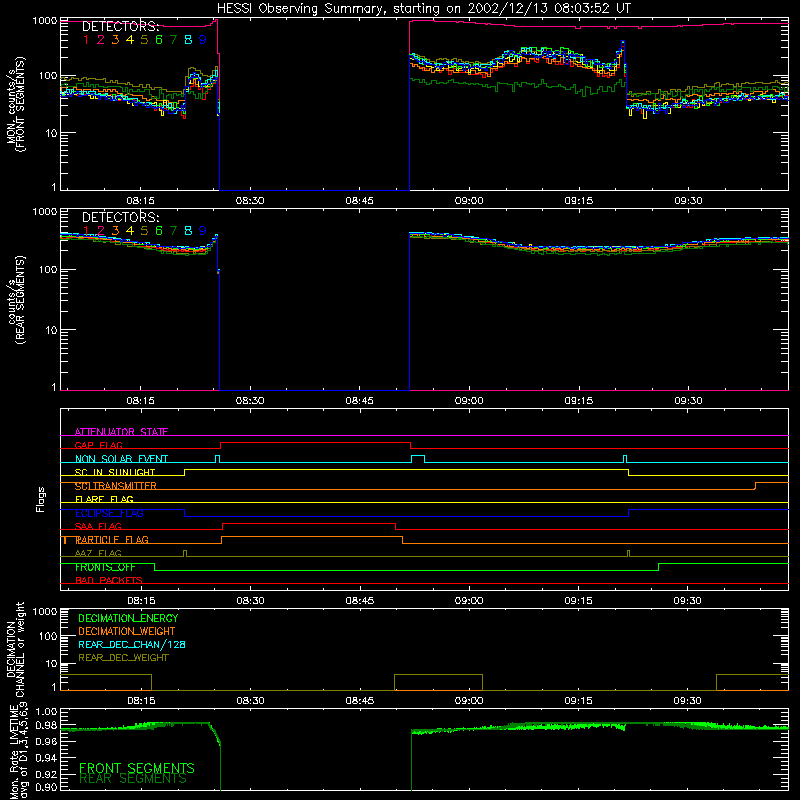Click the SC_IN_SUNLIGHT flag label

pos(115,472)
